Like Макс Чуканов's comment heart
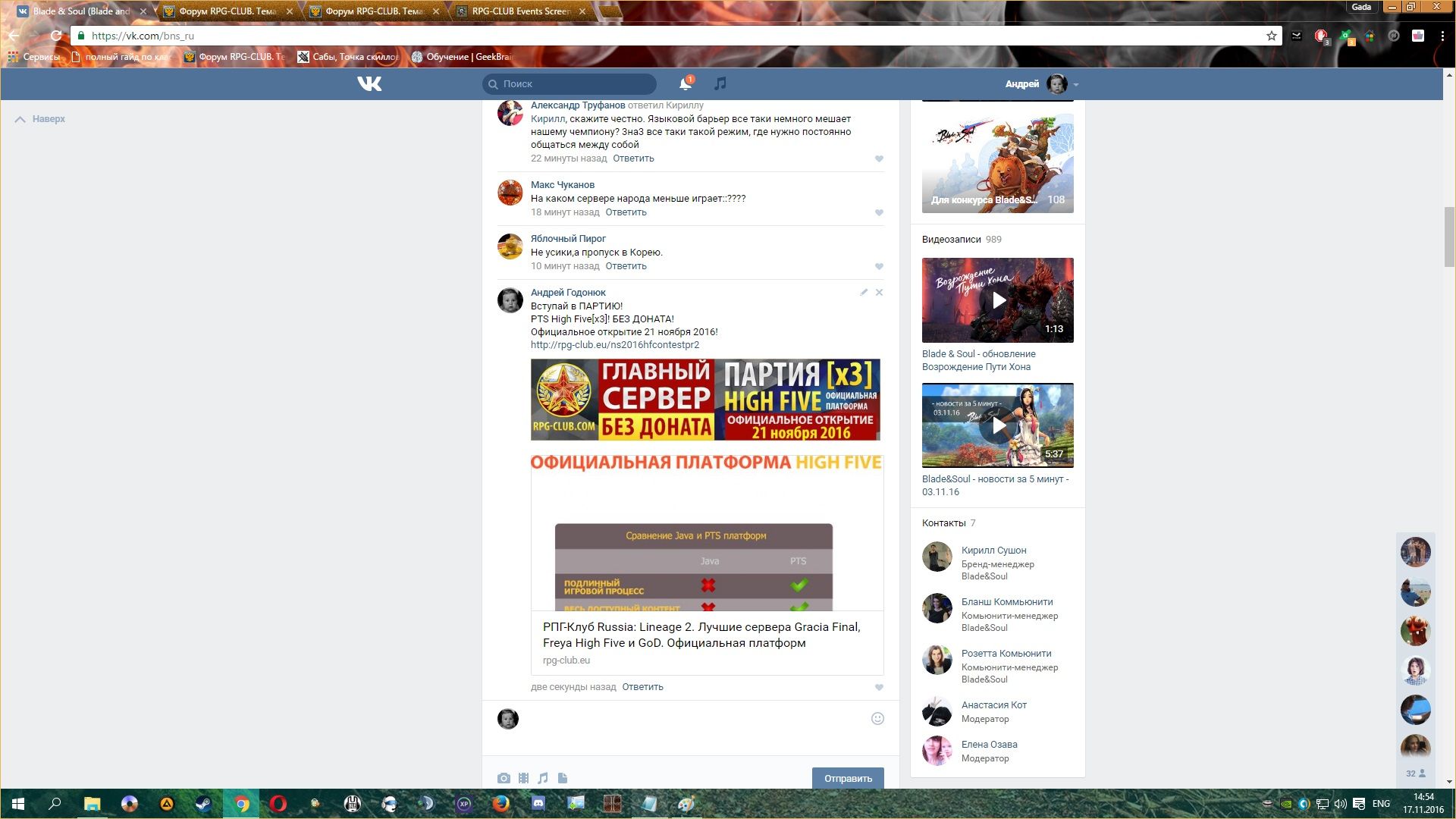Image resolution: width=1456 pixels, height=819 pixels. click(x=879, y=212)
